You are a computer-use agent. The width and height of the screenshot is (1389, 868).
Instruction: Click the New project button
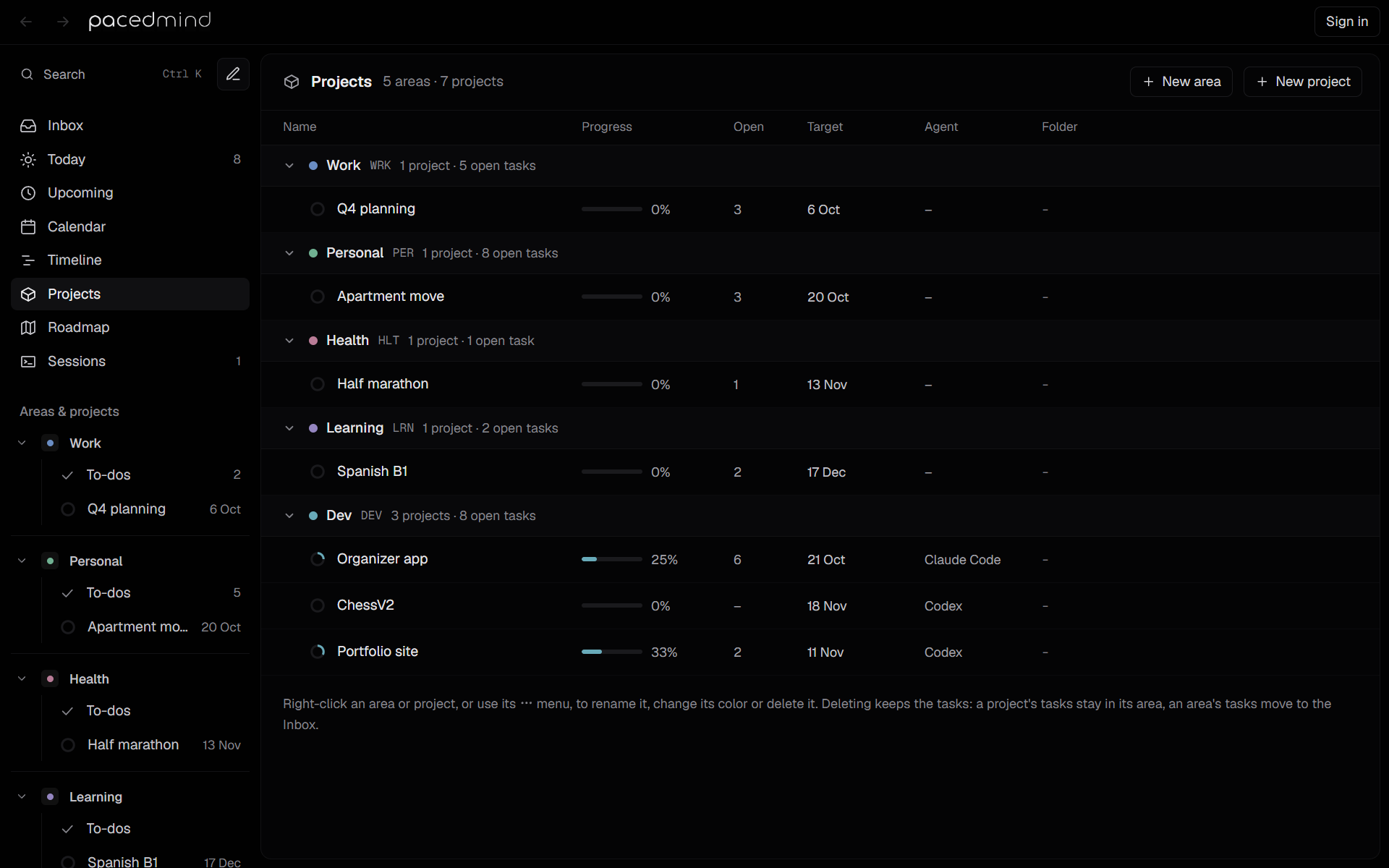tap(1302, 82)
